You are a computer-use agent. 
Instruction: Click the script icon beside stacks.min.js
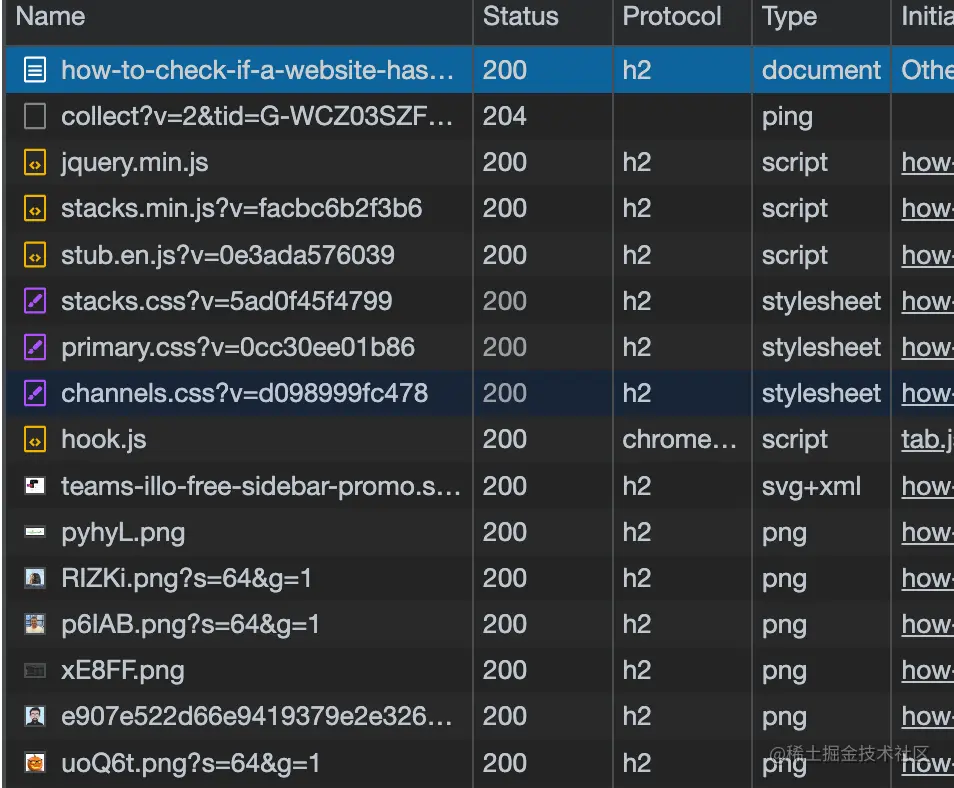click(x=35, y=208)
